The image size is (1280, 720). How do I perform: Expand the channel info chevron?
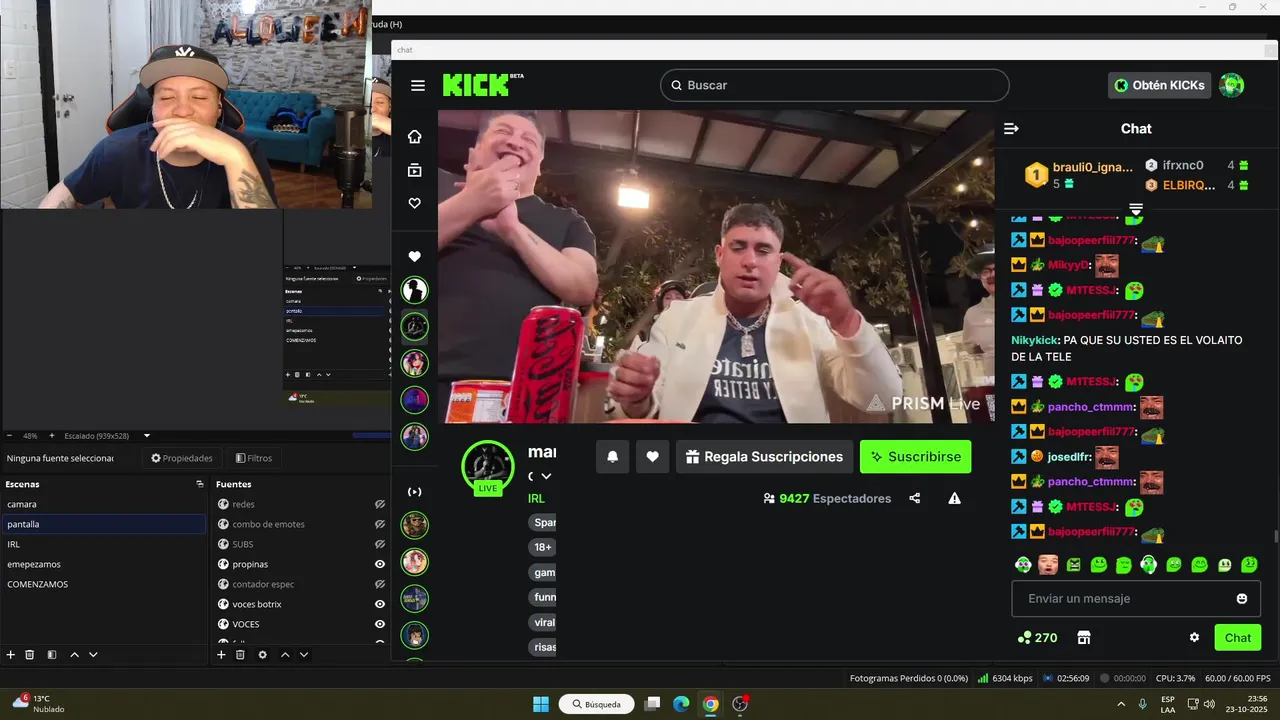[546, 476]
